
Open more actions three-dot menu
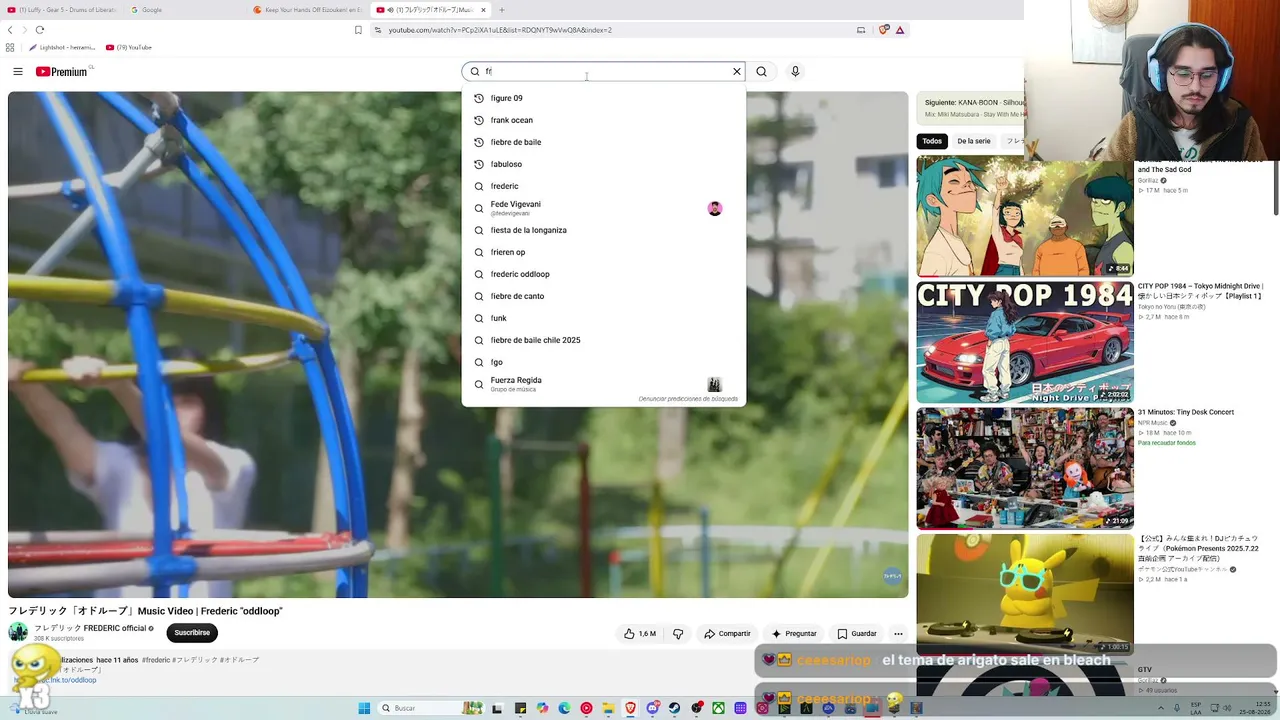pos(898,634)
